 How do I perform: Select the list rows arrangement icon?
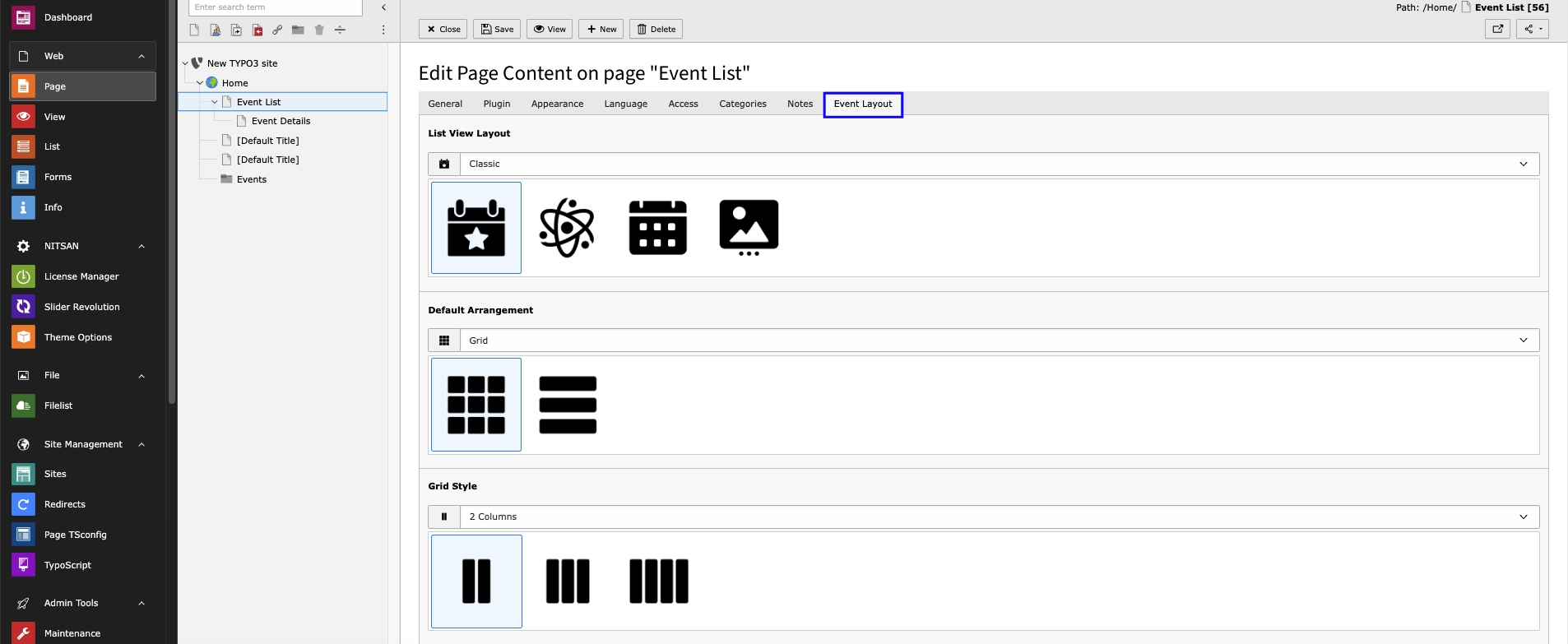click(x=568, y=405)
